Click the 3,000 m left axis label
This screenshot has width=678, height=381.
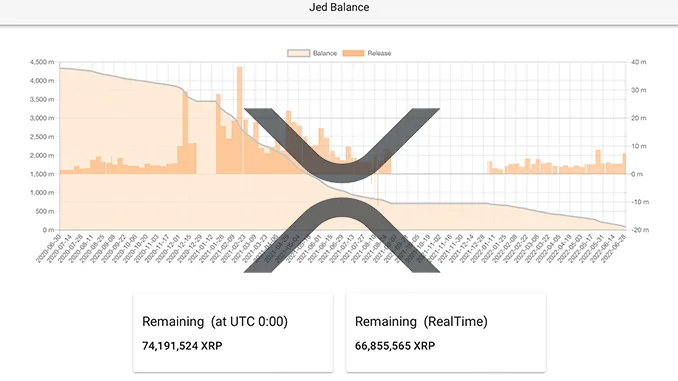pos(42,118)
